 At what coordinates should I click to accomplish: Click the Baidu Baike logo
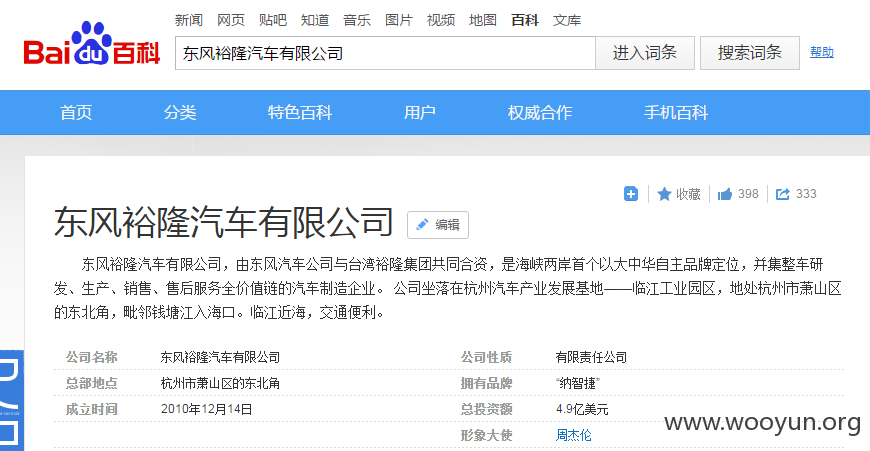pos(92,44)
